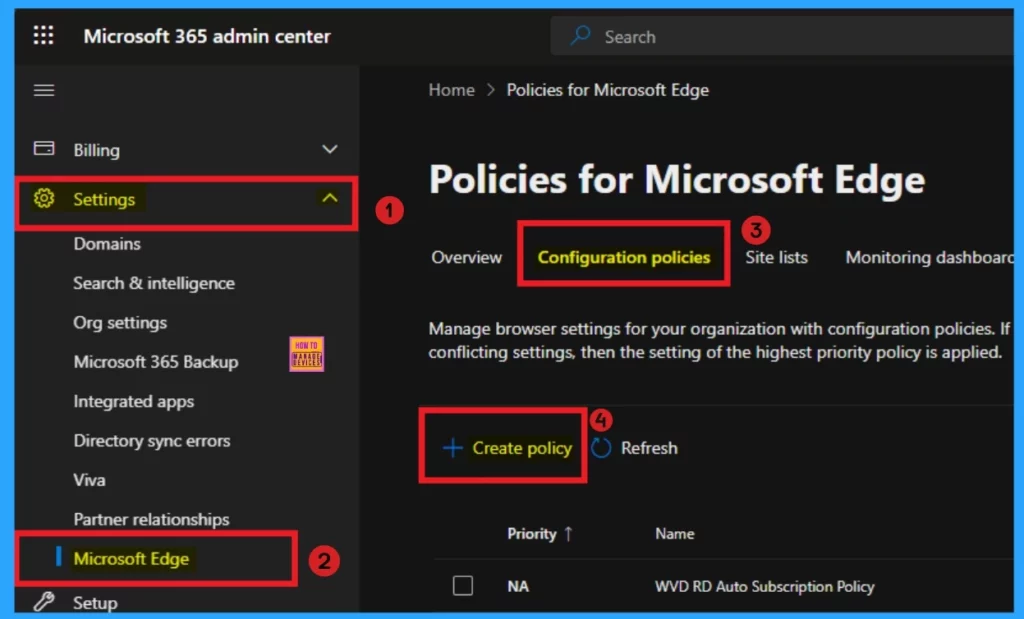This screenshot has height=619, width=1024.
Task: Open the Setup navigation item
Action: 95,603
